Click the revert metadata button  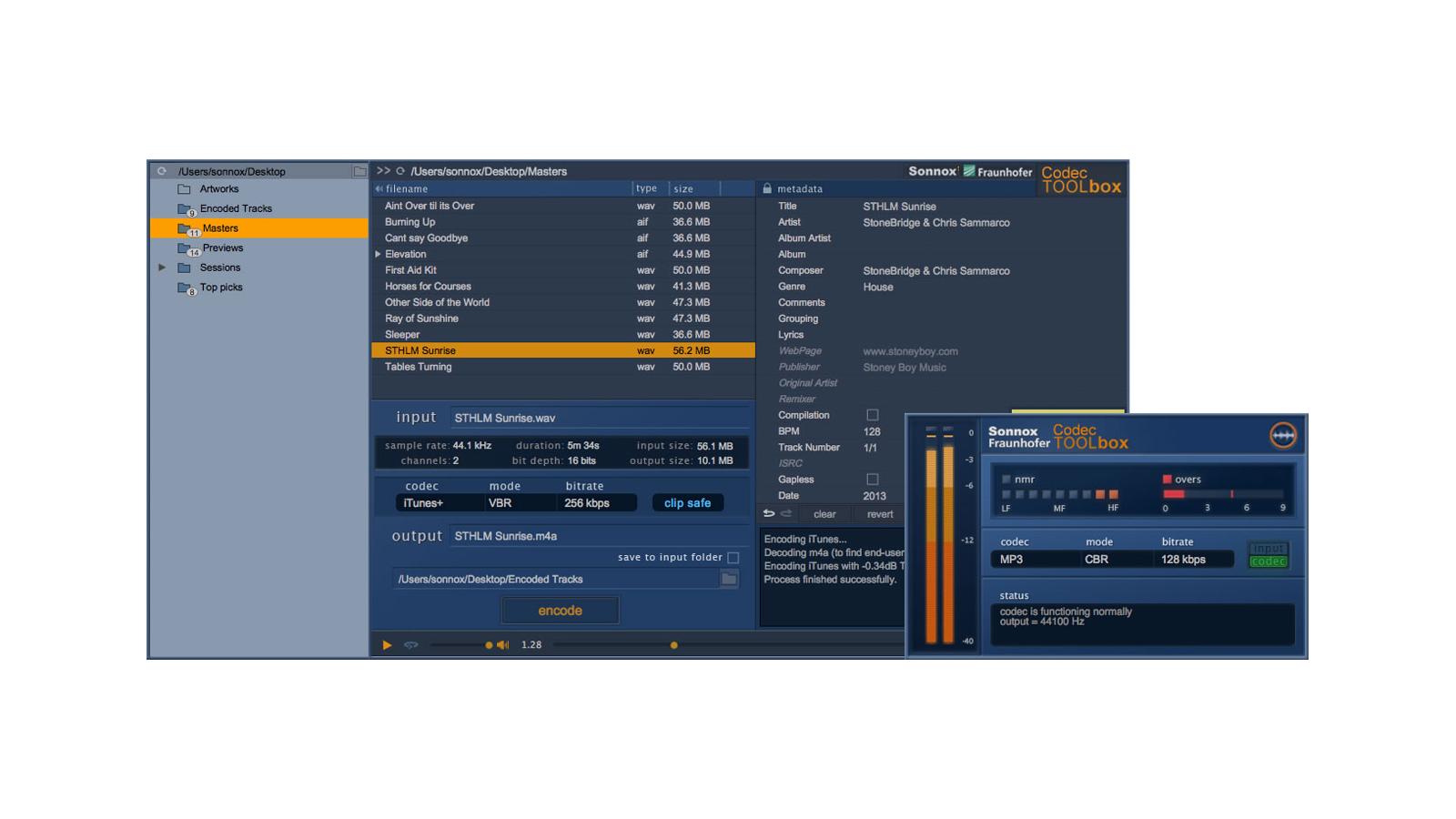point(880,514)
